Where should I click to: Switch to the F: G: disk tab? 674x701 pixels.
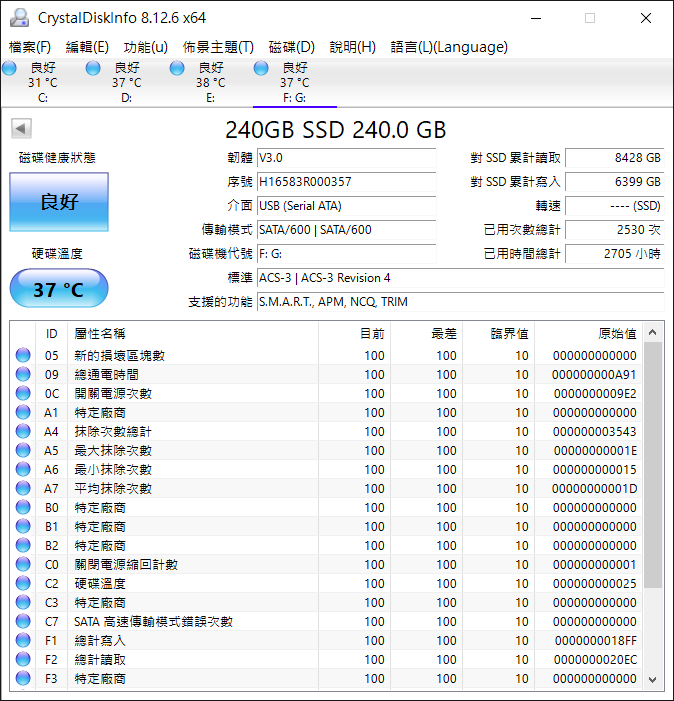tap(294, 83)
